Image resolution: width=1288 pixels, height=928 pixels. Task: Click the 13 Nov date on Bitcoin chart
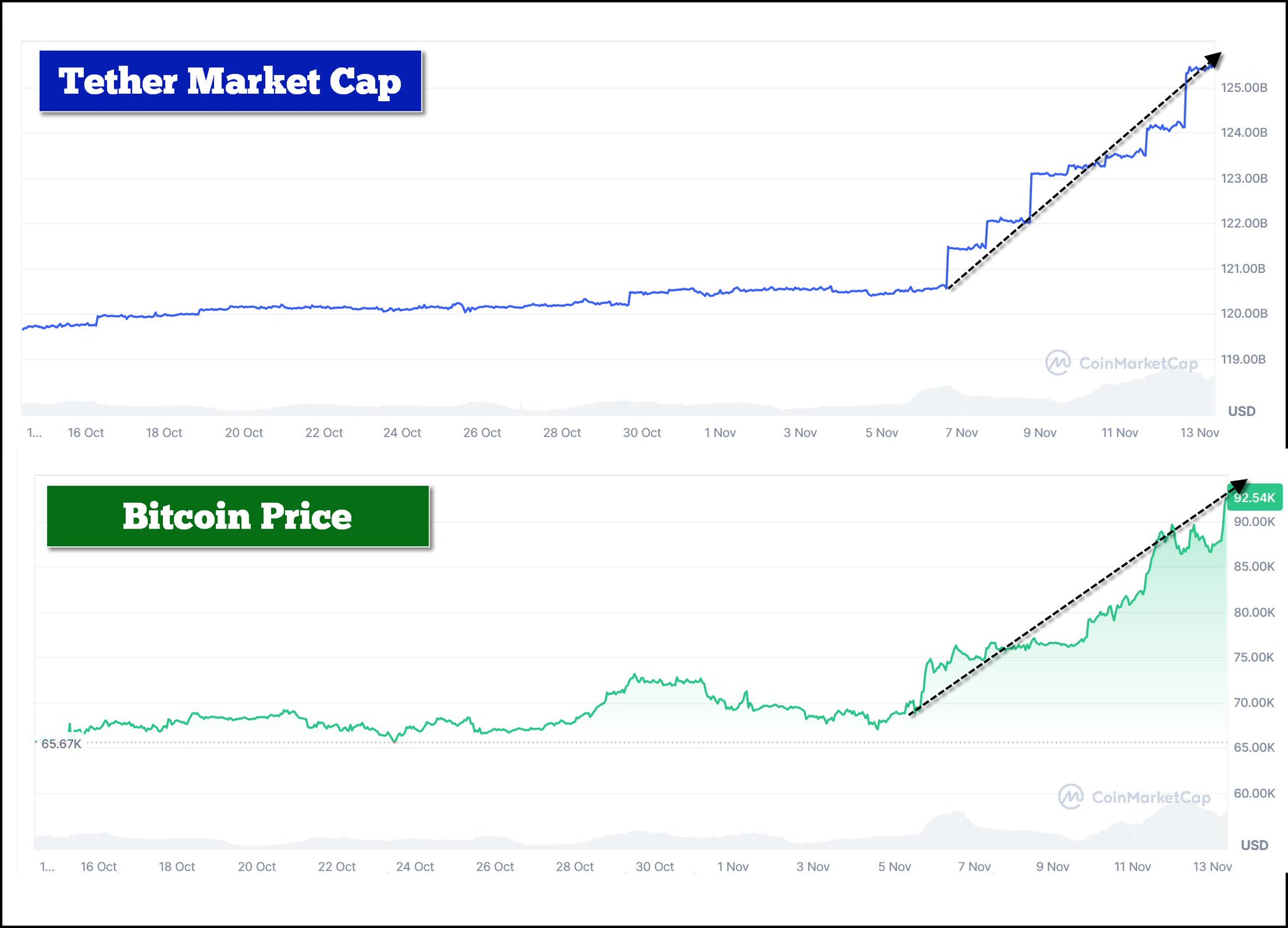tap(1212, 866)
